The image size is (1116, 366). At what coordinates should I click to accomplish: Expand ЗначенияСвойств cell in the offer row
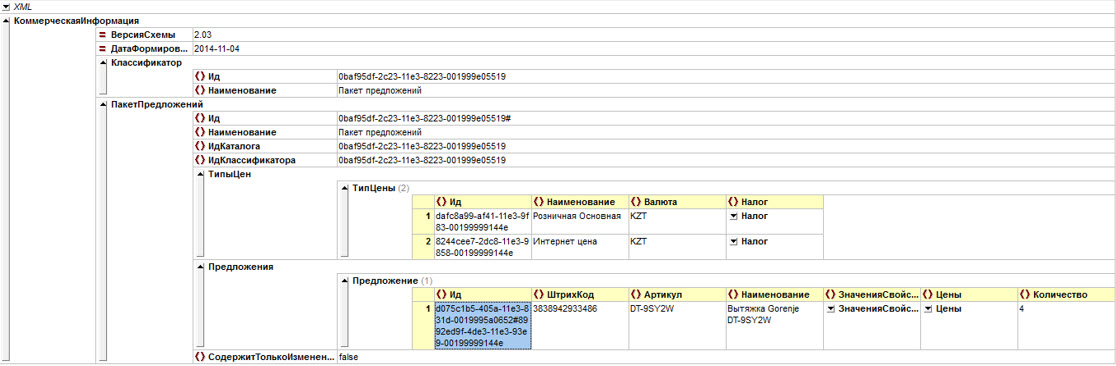tap(831, 309)
